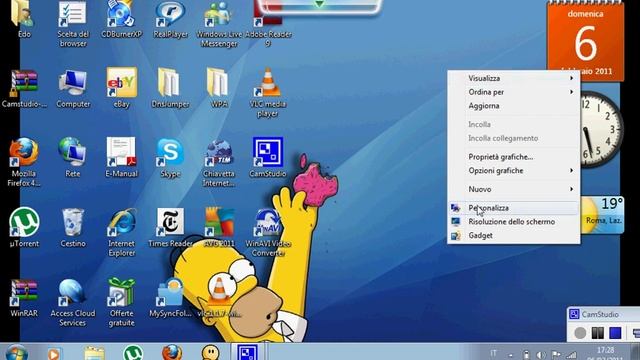Click the orange calendar gadget

pyautogui.click(x=585, y=41)
